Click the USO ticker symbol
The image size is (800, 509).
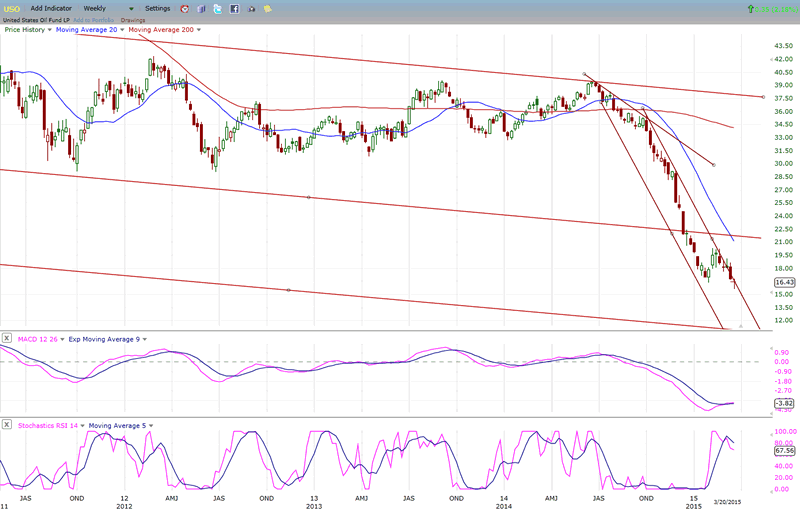click(x=11, y=8)
